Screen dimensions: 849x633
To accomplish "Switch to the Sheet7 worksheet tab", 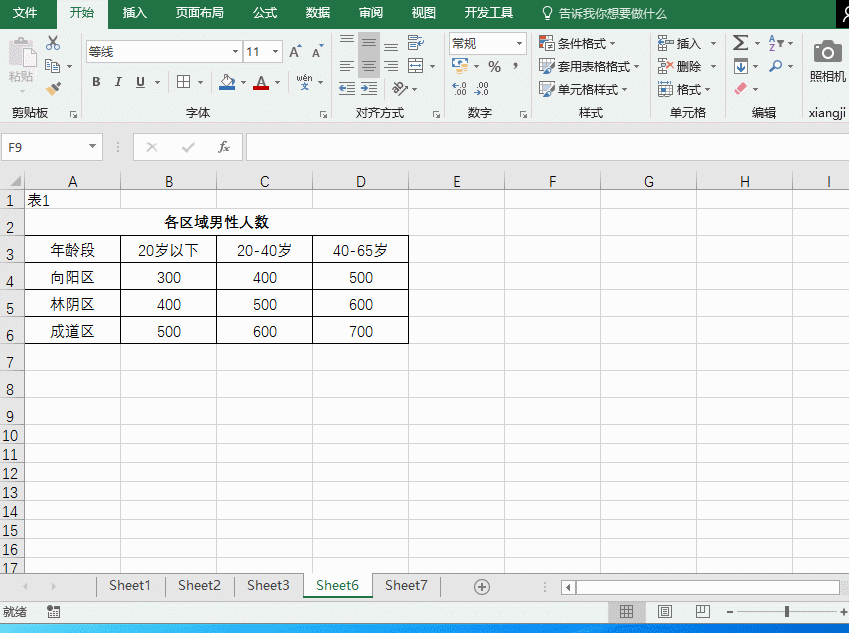I will click(x=405, y=585).
